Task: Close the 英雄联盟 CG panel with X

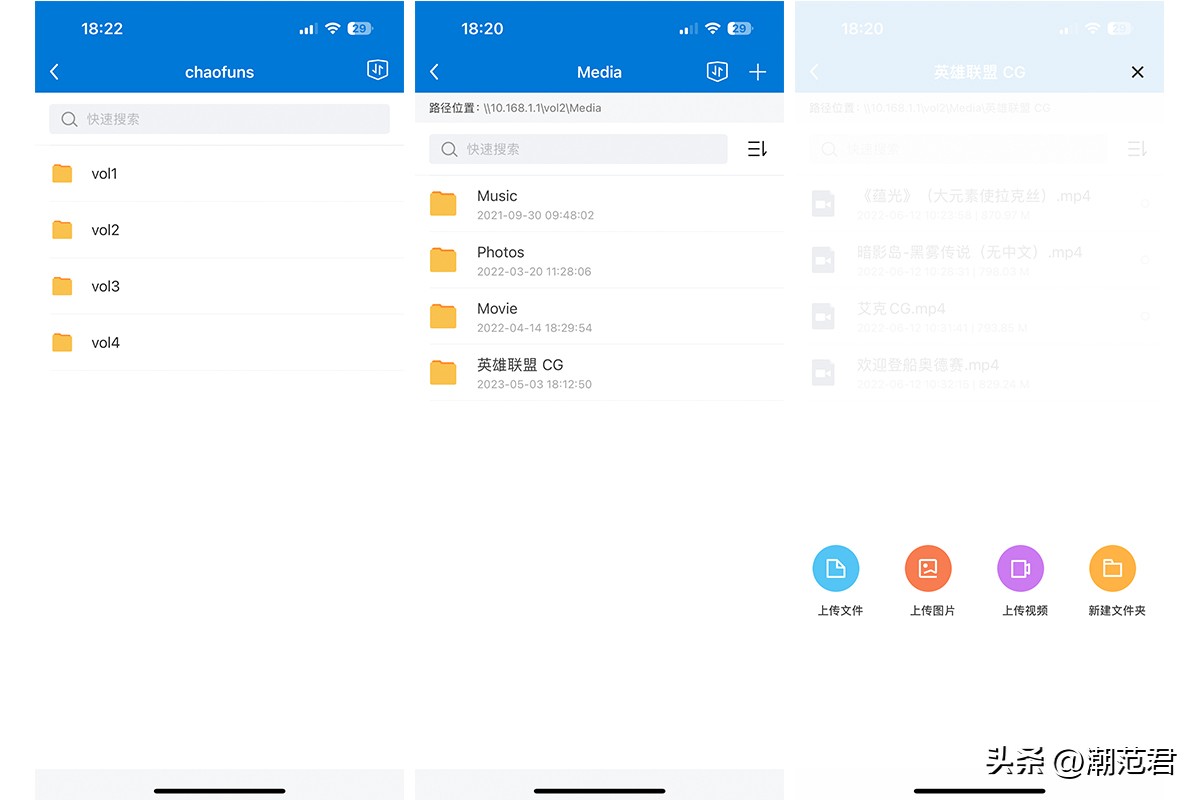Action: click(1137, 72)
